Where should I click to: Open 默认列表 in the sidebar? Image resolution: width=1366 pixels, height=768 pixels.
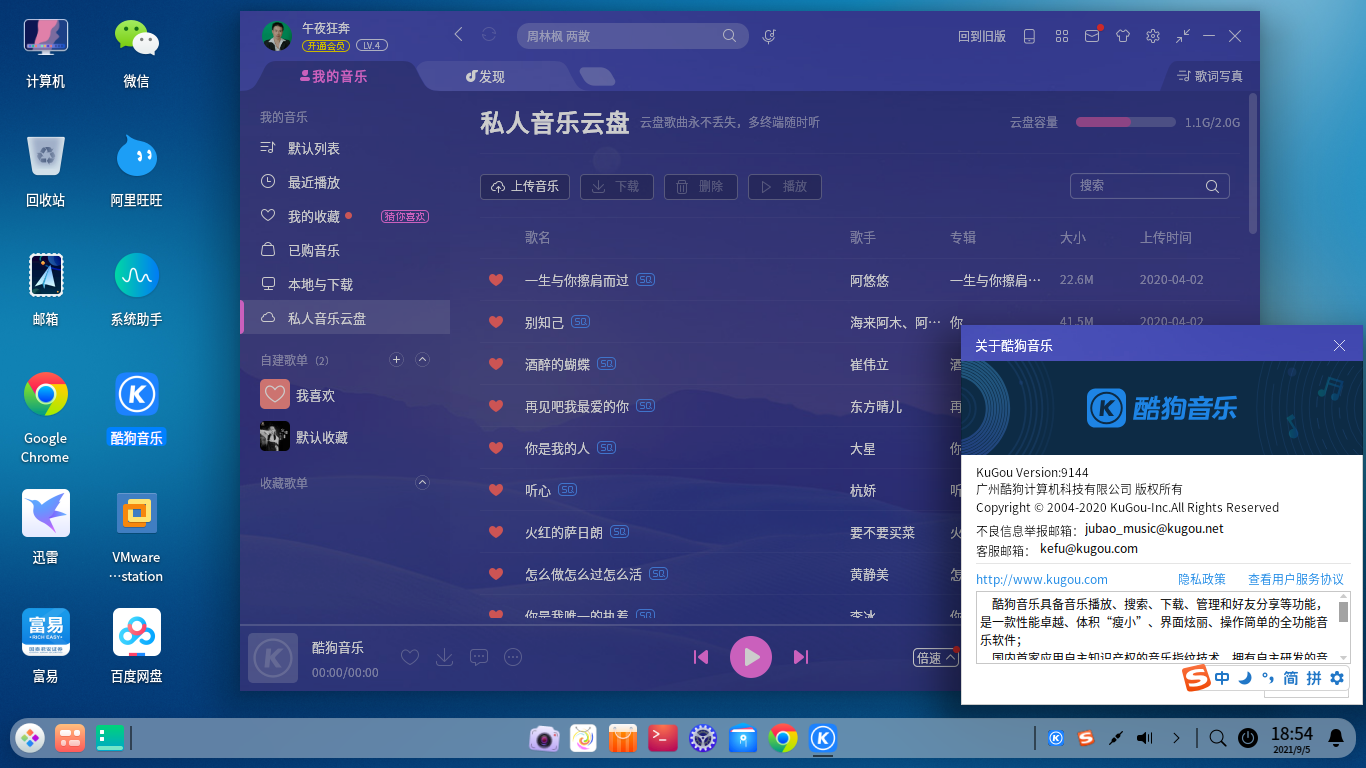(x=345, y=148)
